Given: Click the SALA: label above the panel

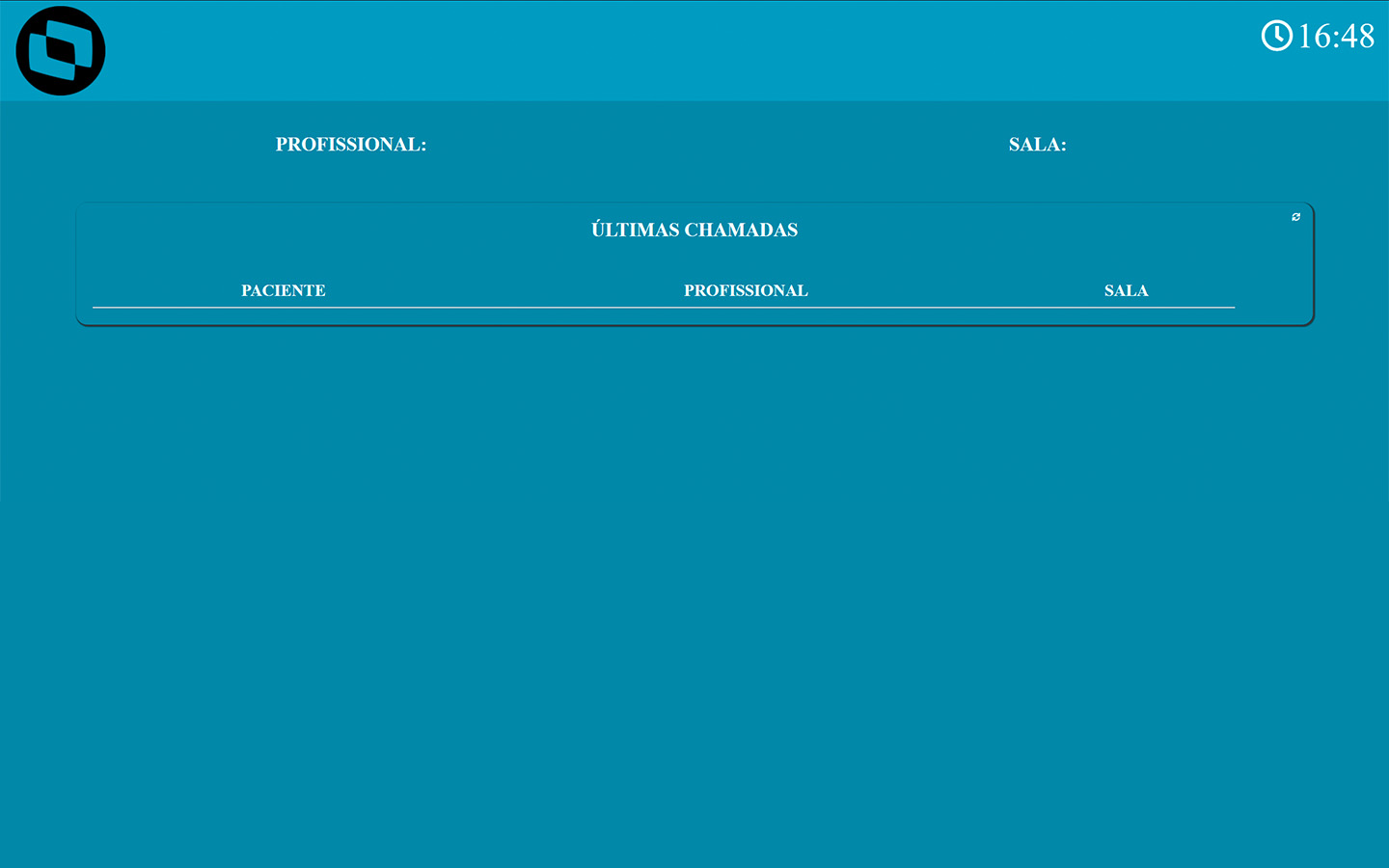Looking at the screenshot, I should click(x=1037, y=145).
